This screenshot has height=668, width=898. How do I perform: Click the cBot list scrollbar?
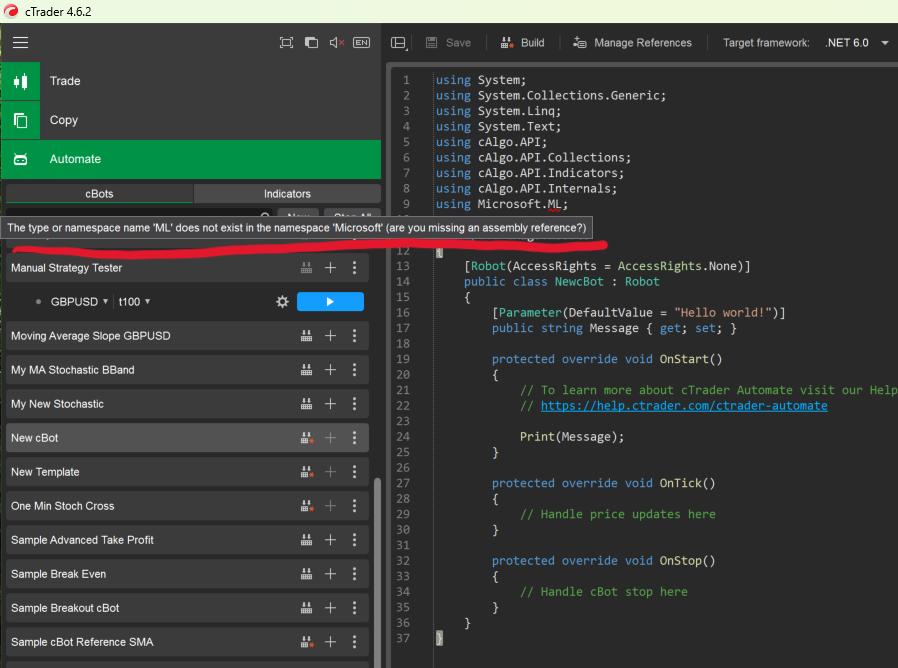point(377,573)
